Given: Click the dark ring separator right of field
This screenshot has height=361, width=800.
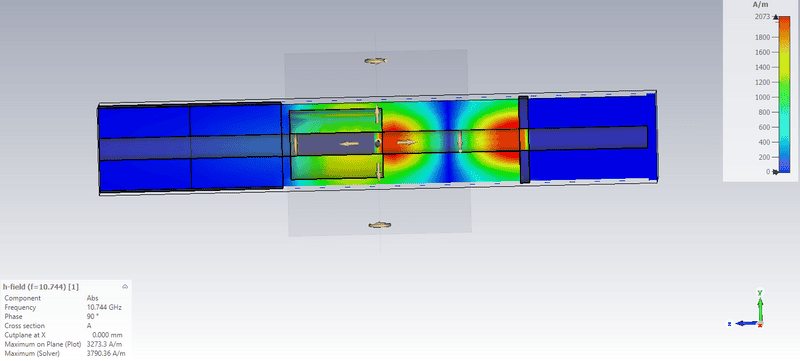Looking at the screenshot, I should click(523, 139).
